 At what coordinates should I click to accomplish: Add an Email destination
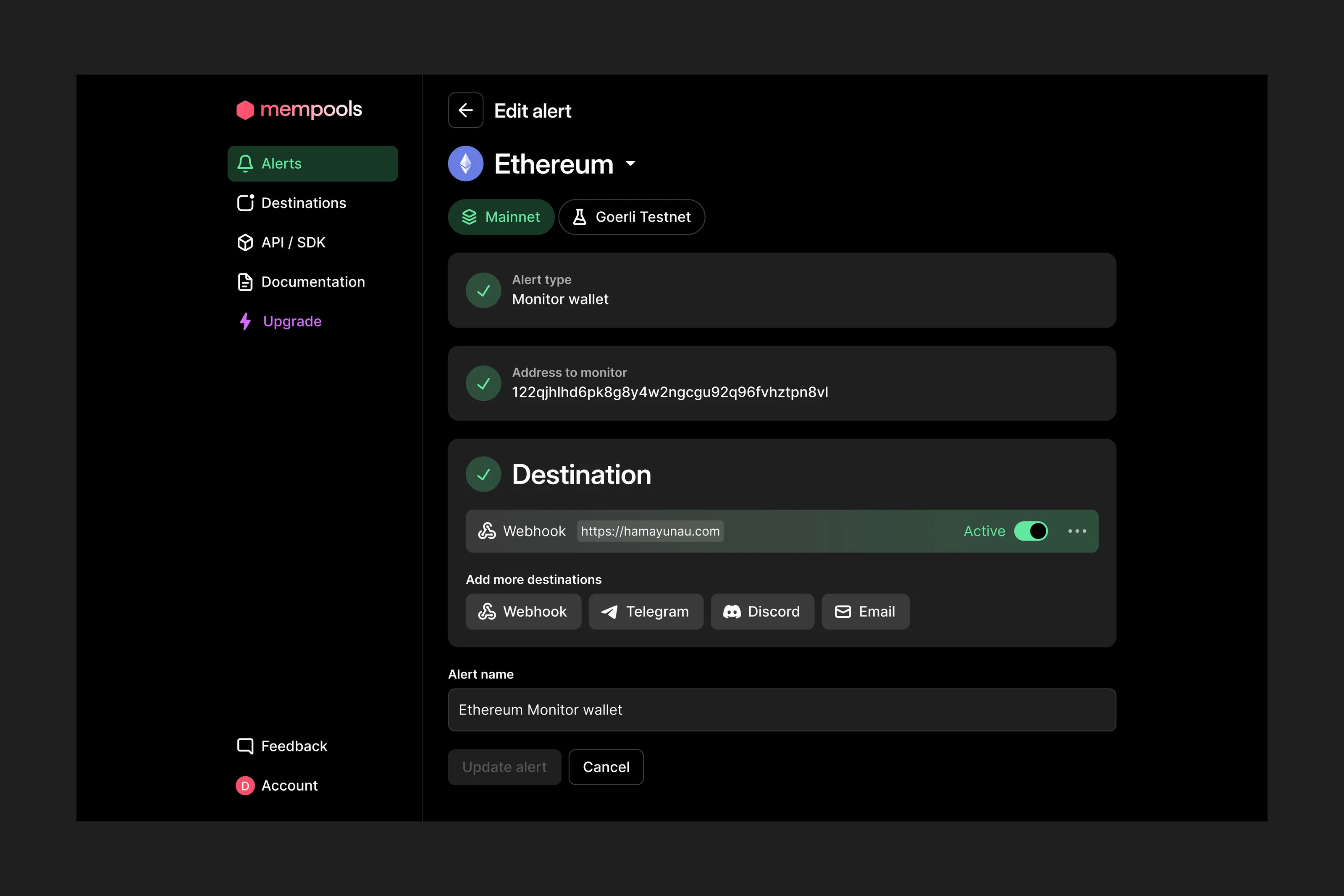tap(865, 612)
